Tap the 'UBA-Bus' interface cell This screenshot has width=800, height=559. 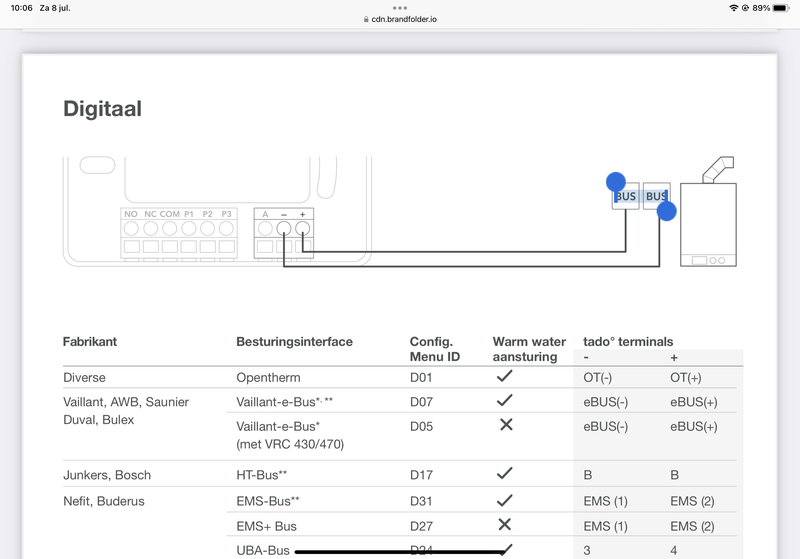point(263,551)
